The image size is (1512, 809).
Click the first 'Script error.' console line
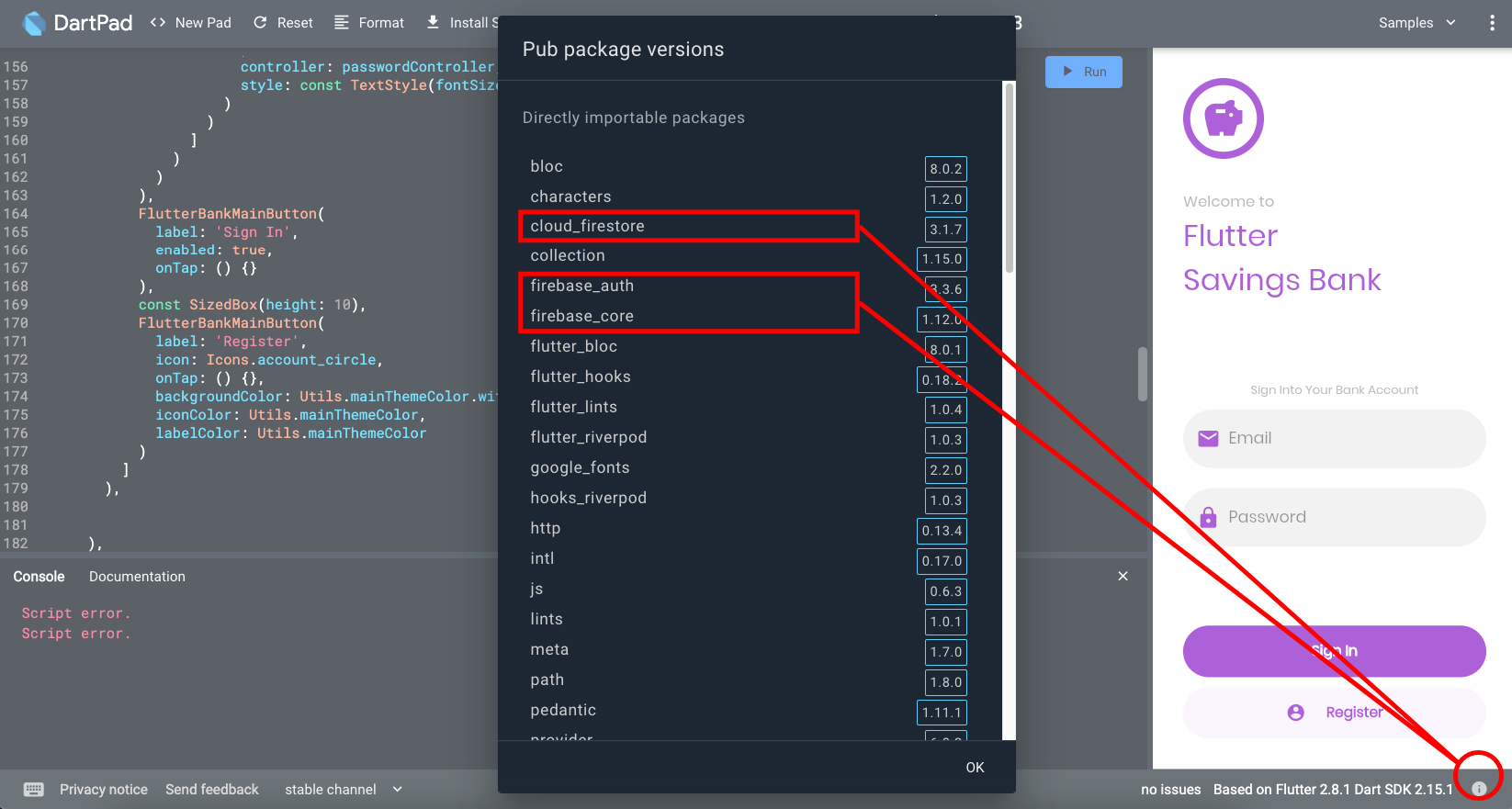(76, 613)
